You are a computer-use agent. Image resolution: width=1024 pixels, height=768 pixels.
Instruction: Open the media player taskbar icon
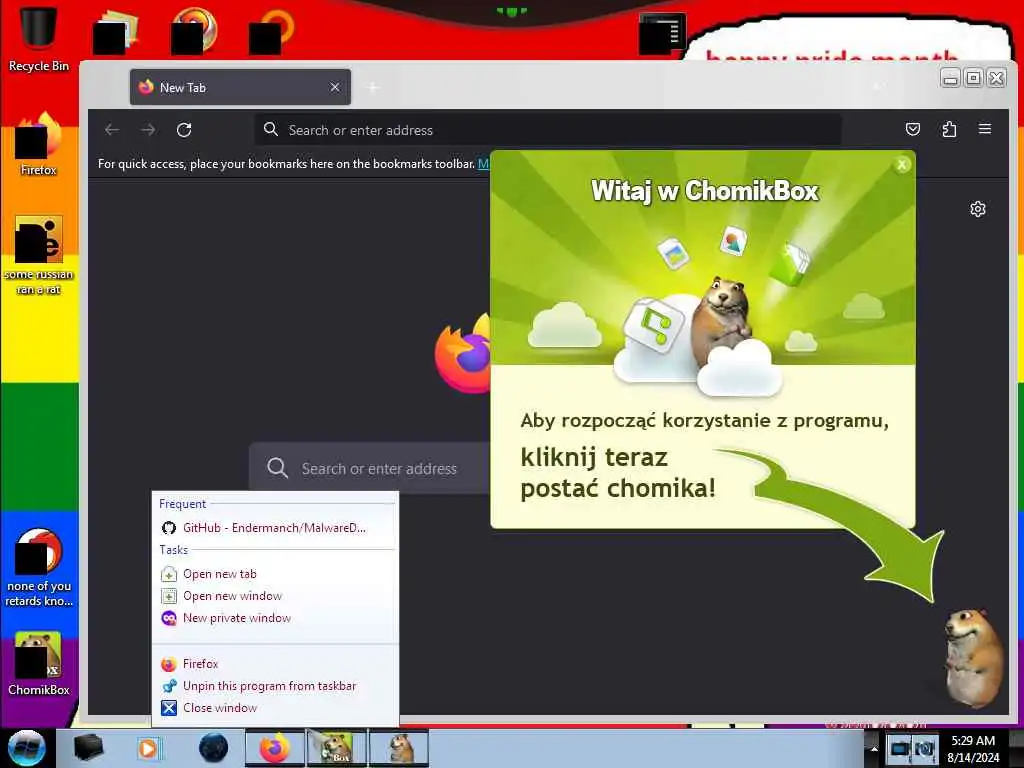(x=148, y=748)
